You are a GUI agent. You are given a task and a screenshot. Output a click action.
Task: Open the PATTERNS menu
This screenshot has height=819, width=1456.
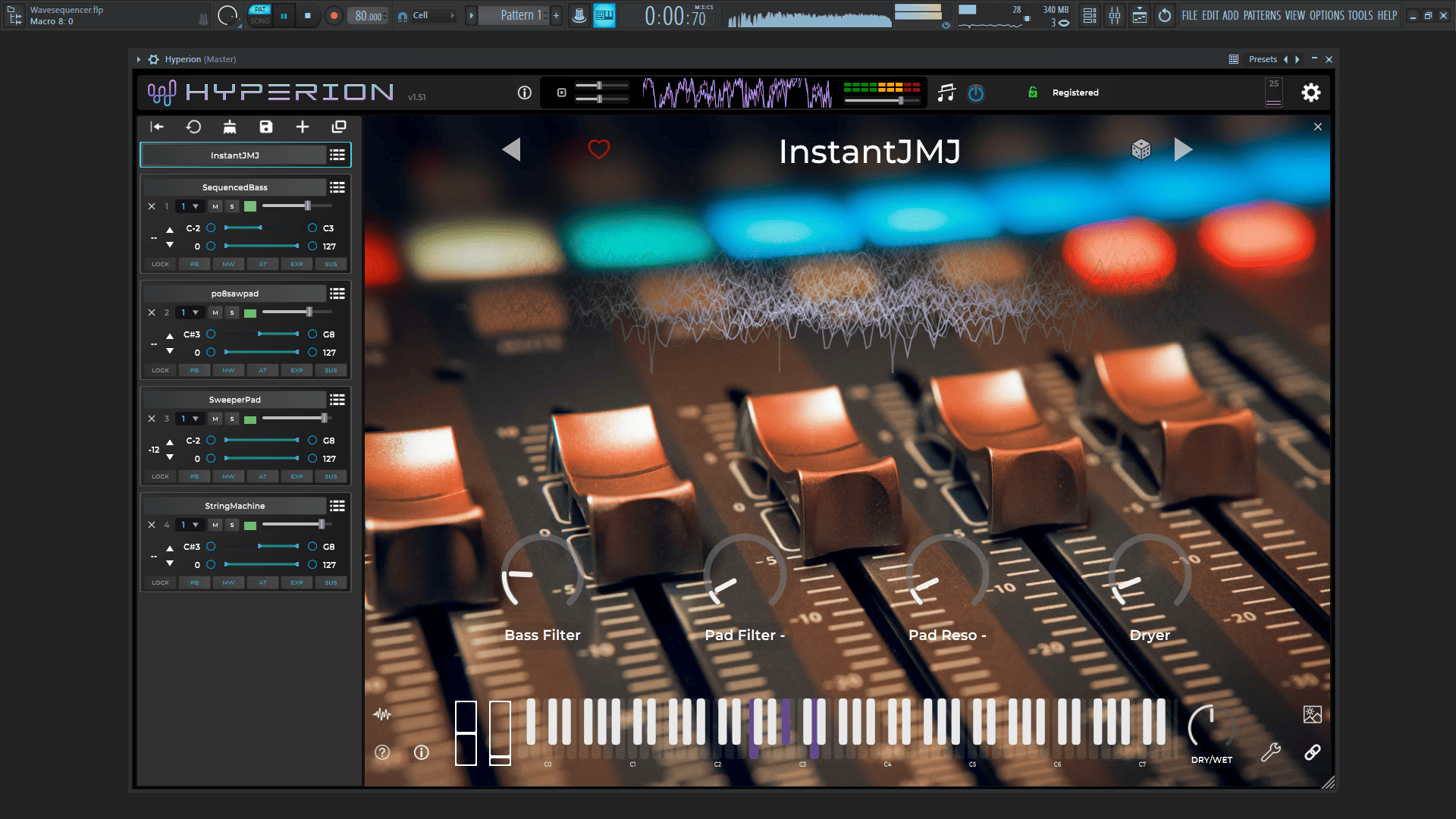coord(1261,15)
